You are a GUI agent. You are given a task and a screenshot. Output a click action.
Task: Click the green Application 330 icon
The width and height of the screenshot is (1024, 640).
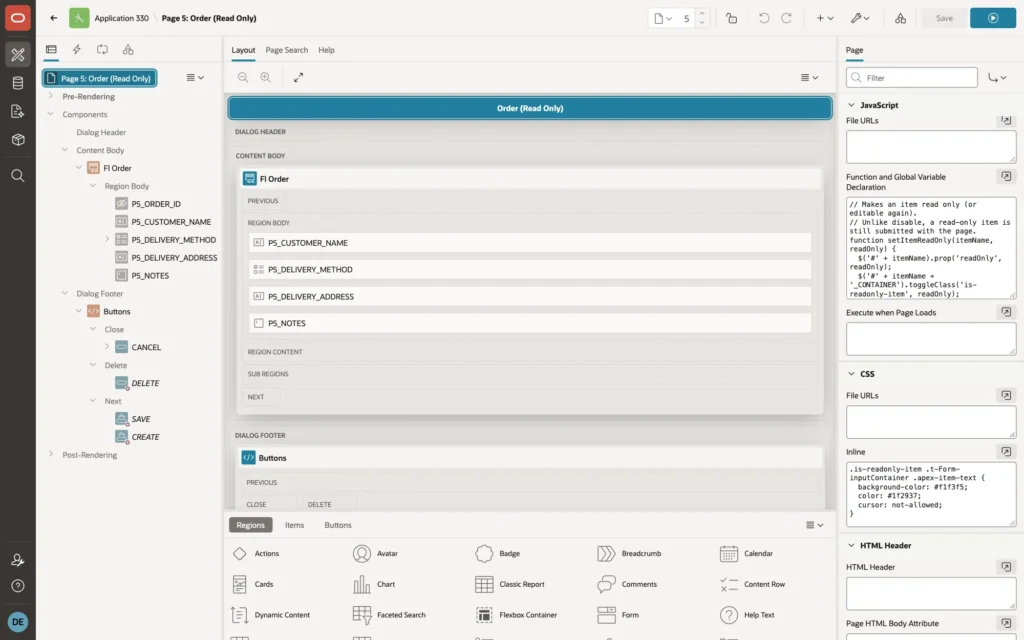pyautogui.click(x=79, y=18)
